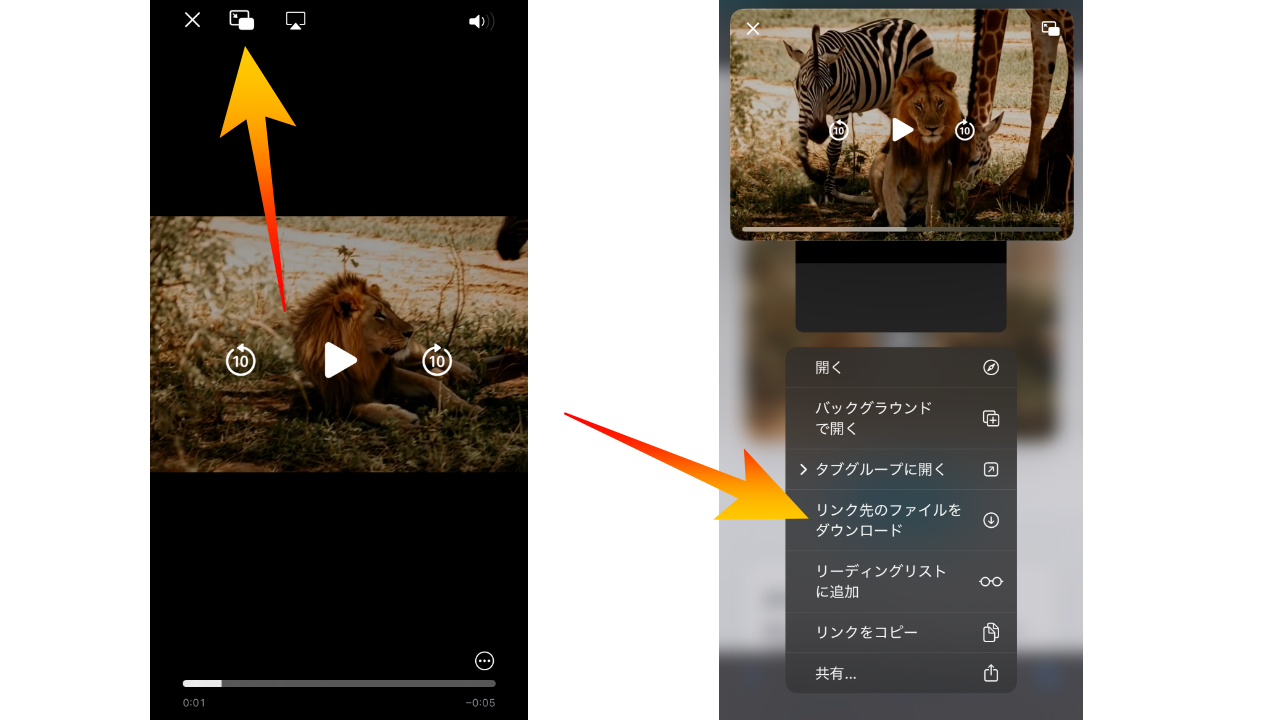Open the AirPlay streaming icon
Image resolution: width=1280 pixels, height=720 pixels.
pos(294,19)
